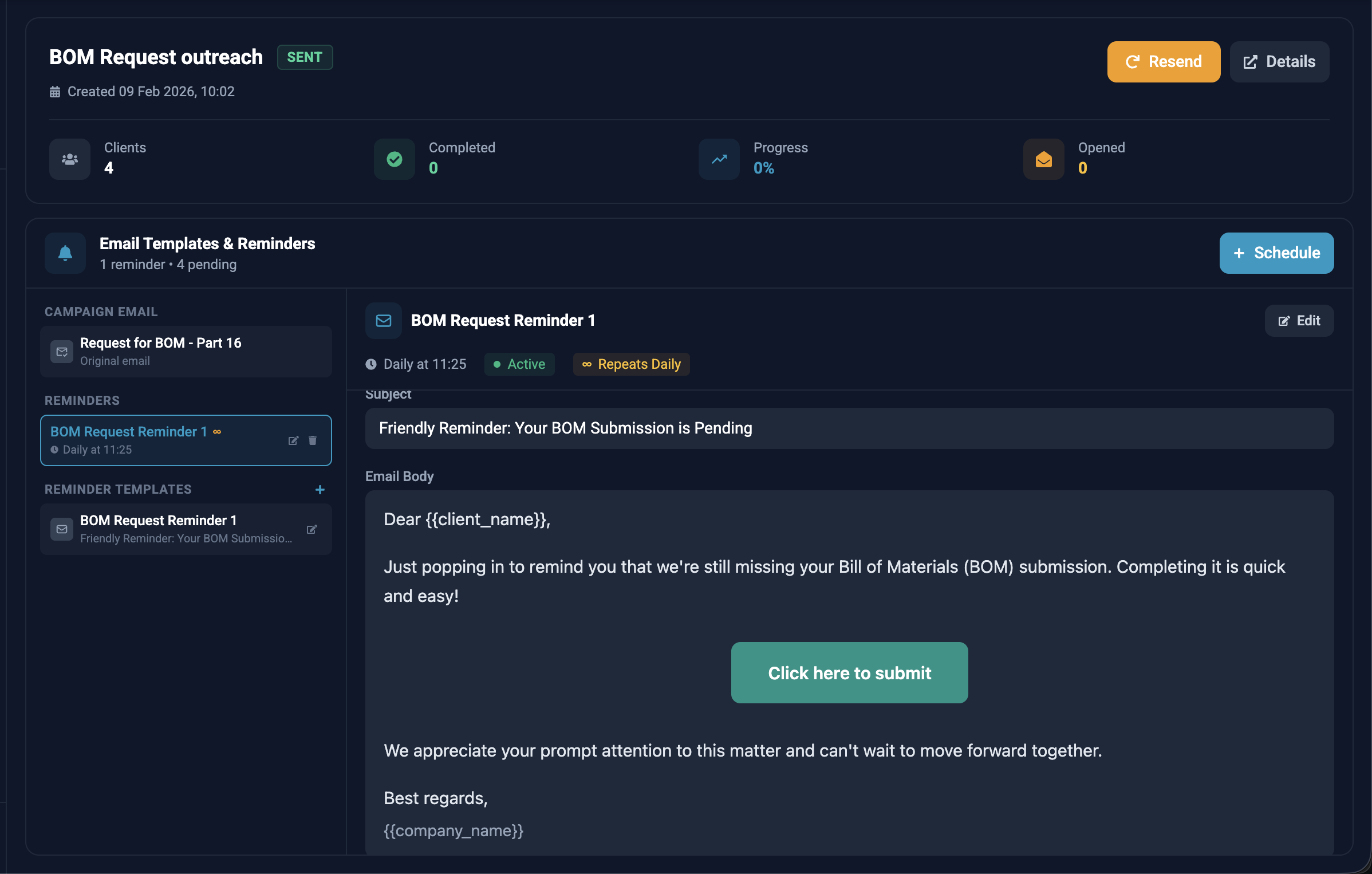Click the Completed green checkmark icon
Image resolution: width=1372 pixels, height=874 pixels.
click(x=395, y=159)
